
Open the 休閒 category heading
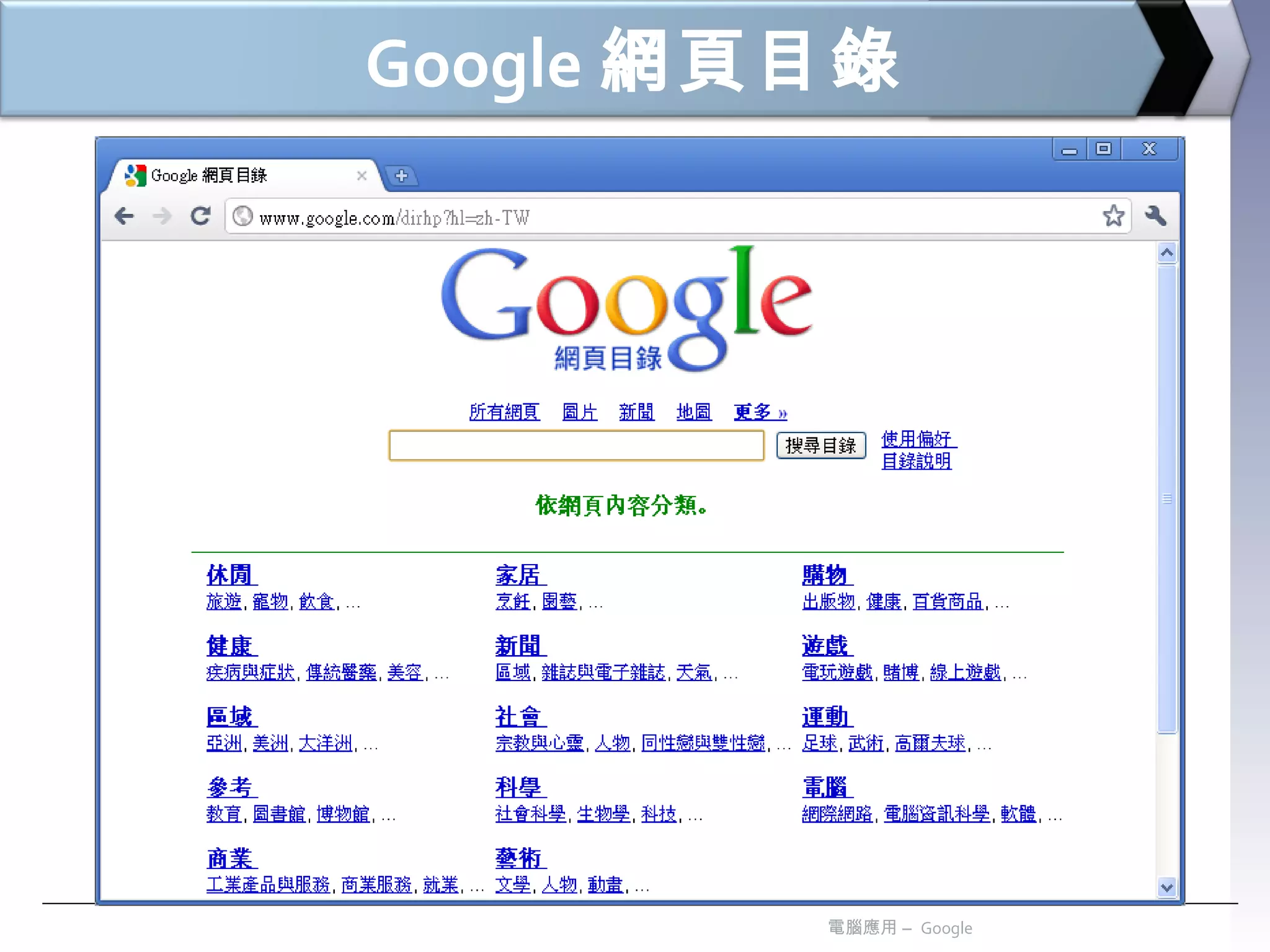231,575
